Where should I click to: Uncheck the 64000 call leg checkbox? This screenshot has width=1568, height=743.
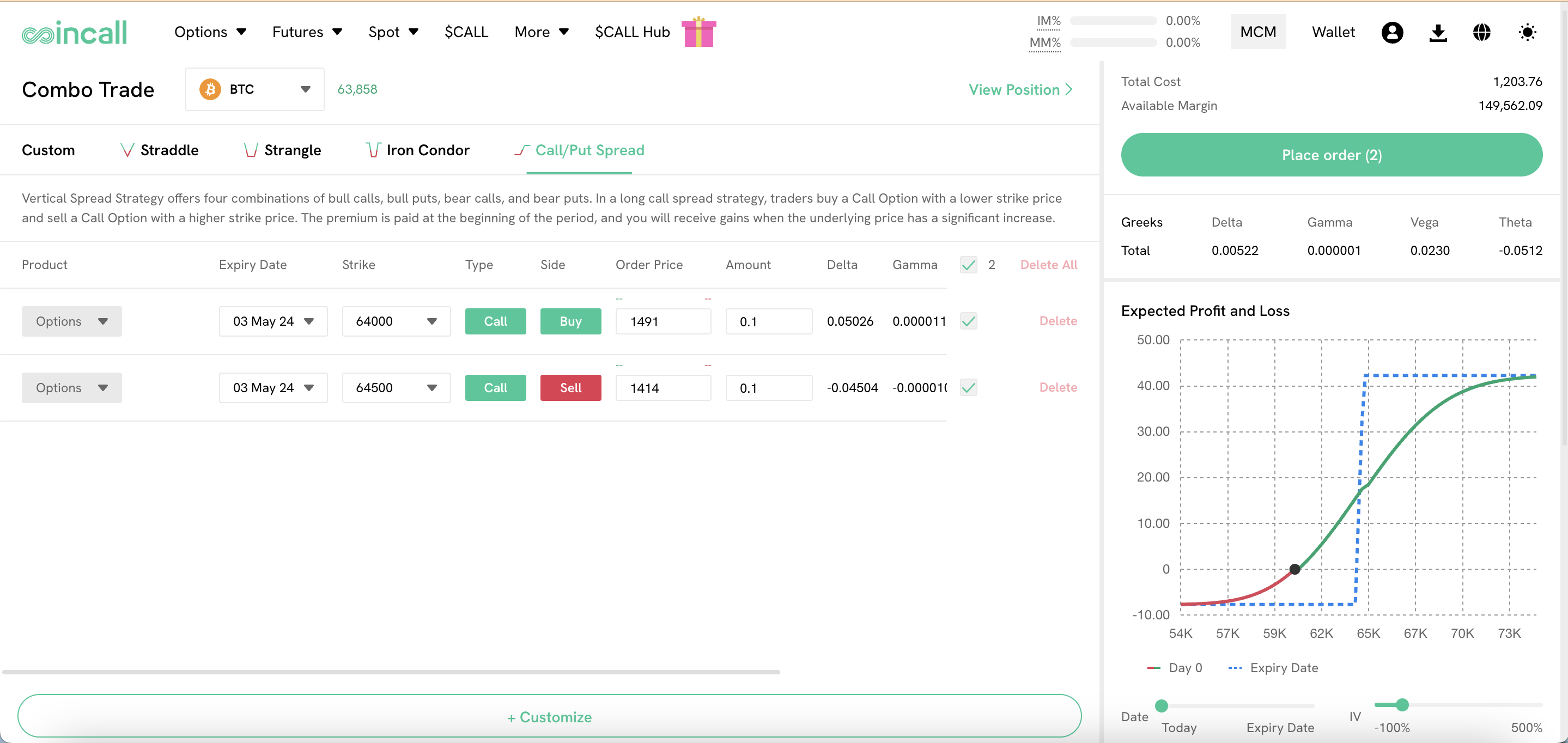pyautogui.click(x=968, y=321)
